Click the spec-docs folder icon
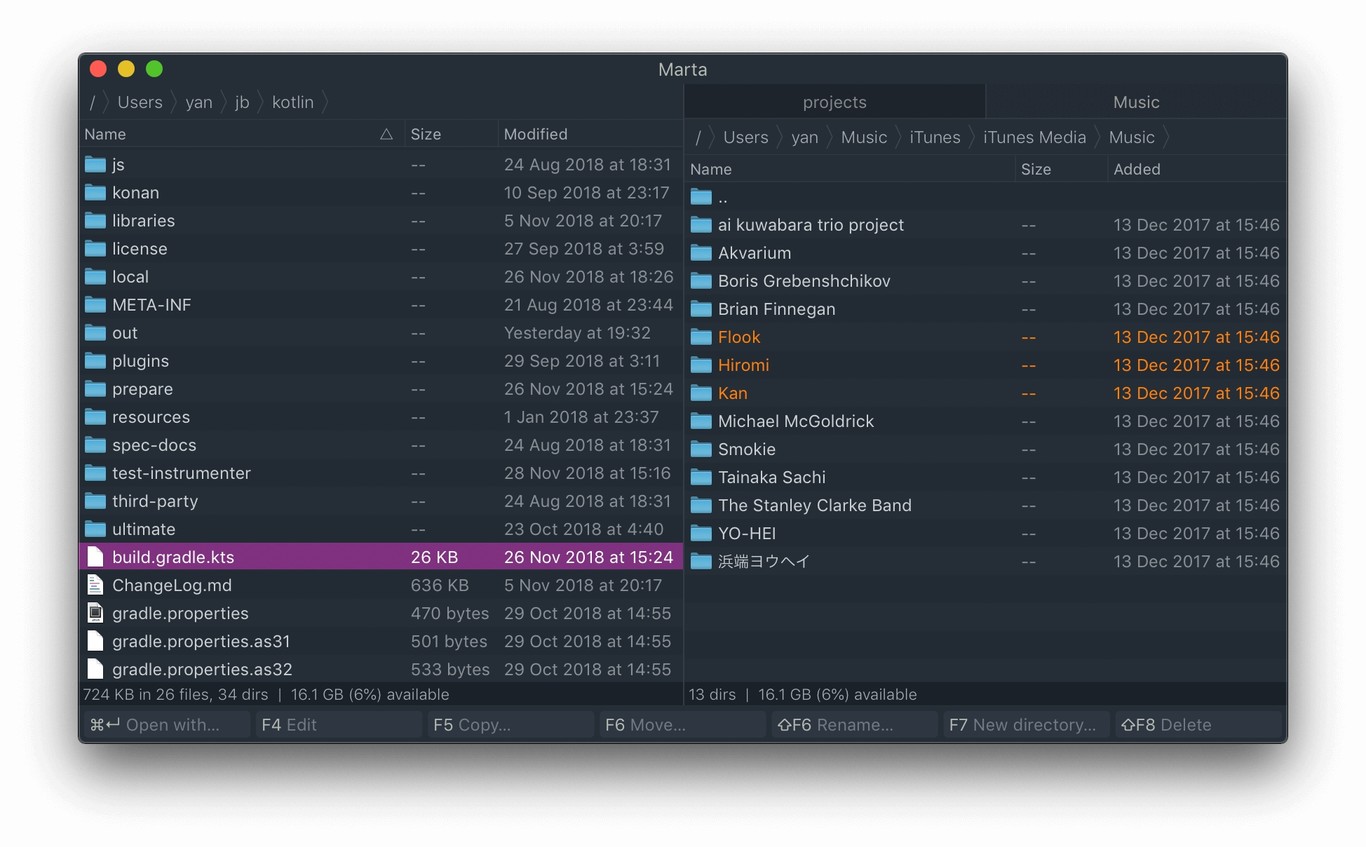The width and height of the screenshot is (1366, 847). [x=95, y=444]
